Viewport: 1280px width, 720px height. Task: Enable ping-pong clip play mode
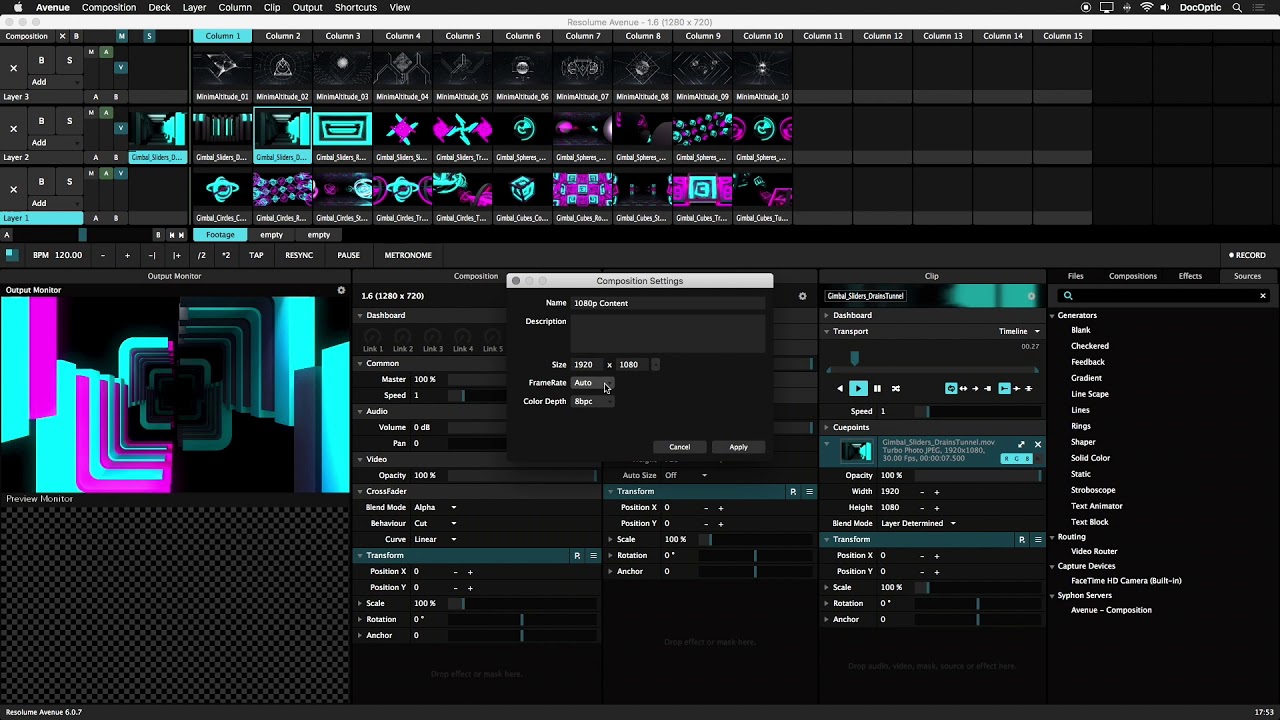pyautogui.click(x=963, y=388)
